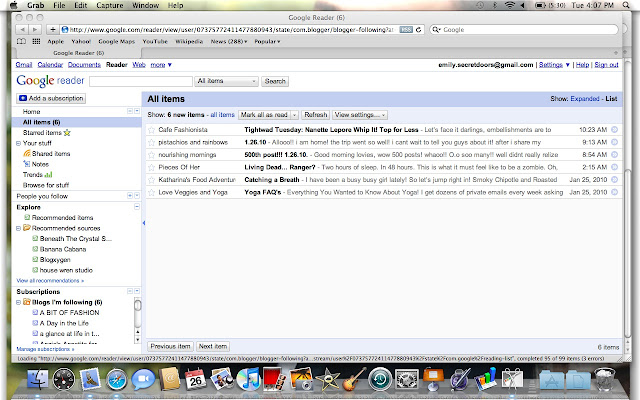Open the Manage subscriptions link

[45, 349]
